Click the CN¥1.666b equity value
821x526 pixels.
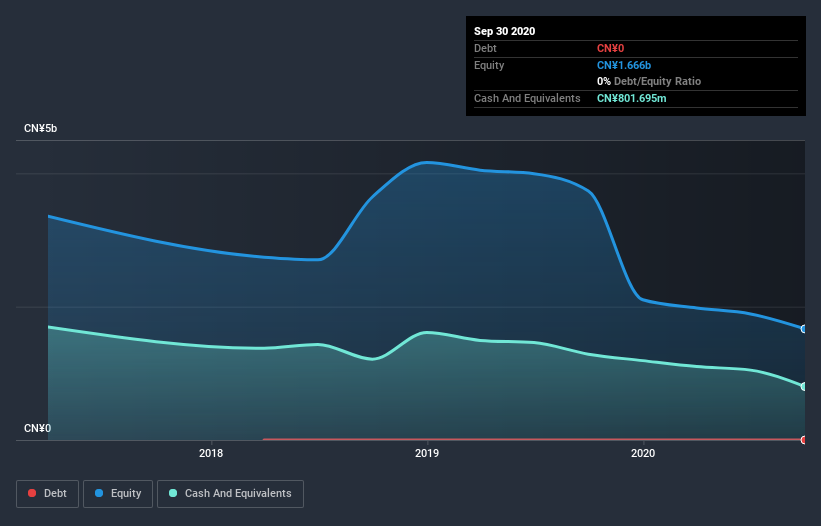click(x=624, y=65)
